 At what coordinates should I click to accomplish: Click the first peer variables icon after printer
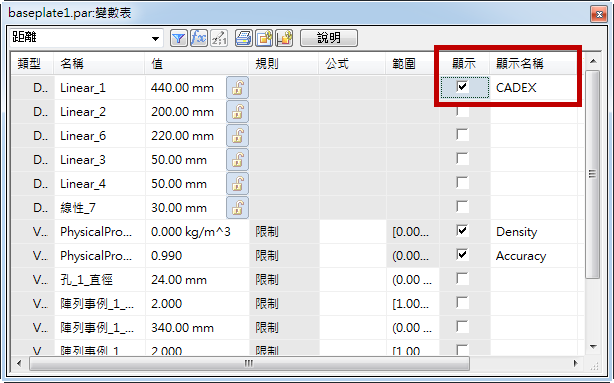click(x=264, y=38)
